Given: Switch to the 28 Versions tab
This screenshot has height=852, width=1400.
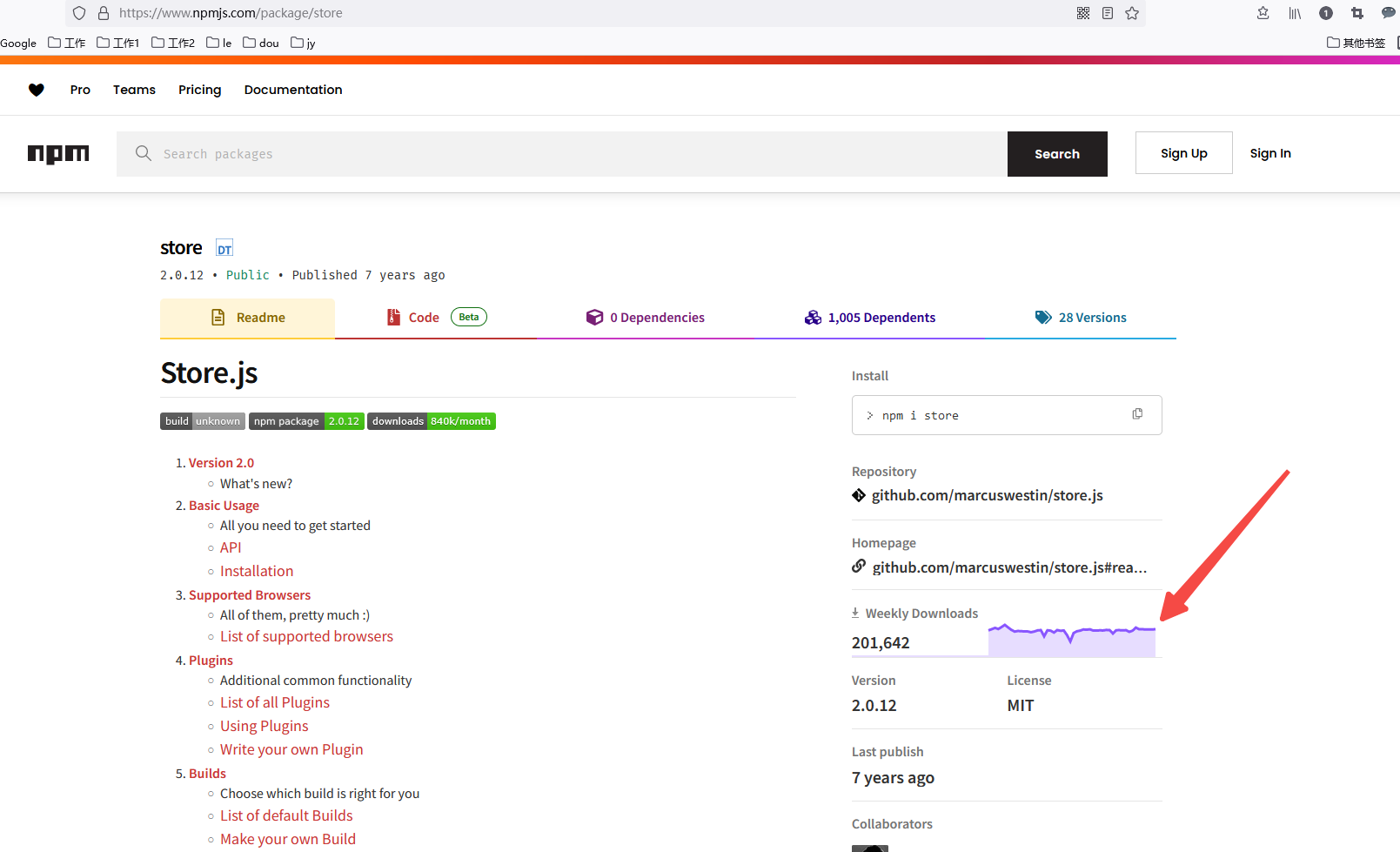Looking at the screenshot, I should click(x=1081, y=318).
